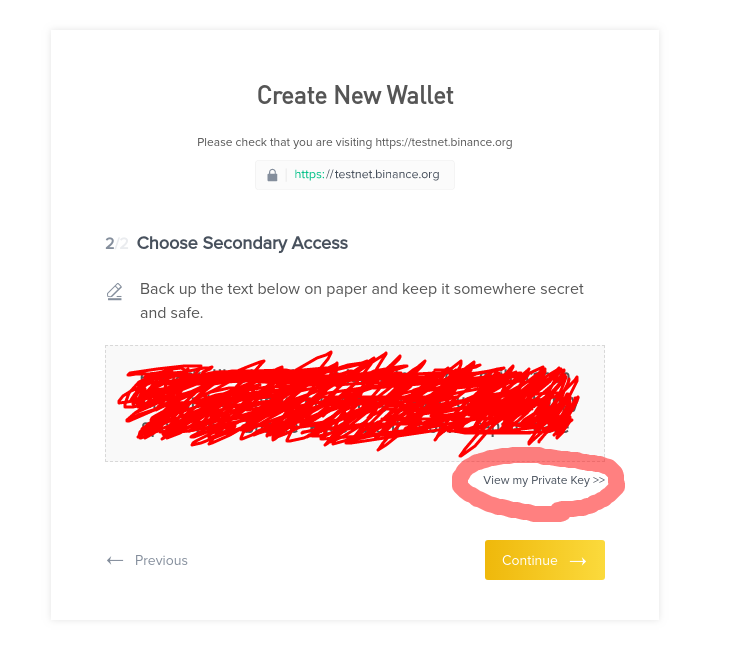Click the red scribble covering the seed phrase
The height and width of the screenshot is (658, 732).
(x=350, y=402)
